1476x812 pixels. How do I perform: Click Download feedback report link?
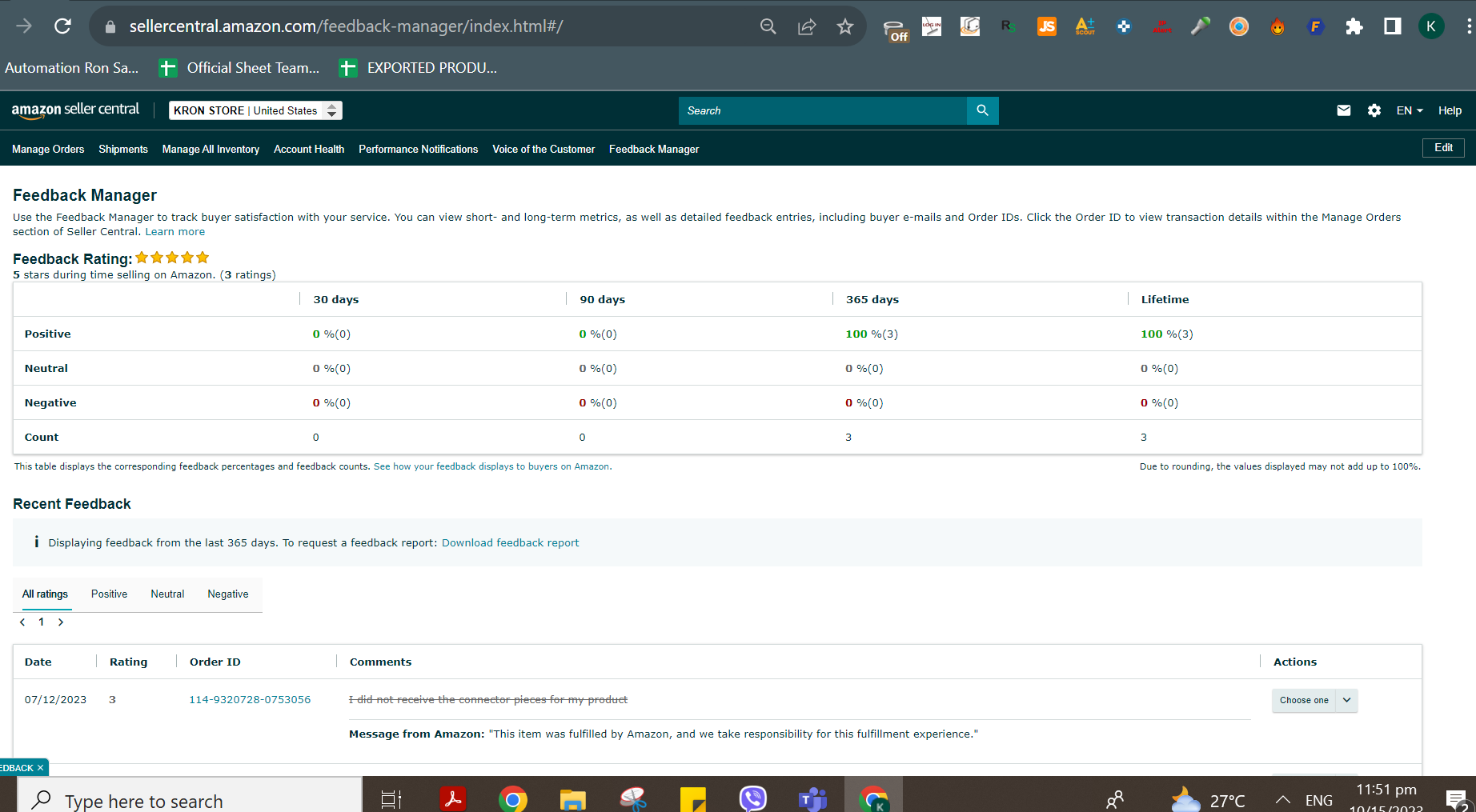click(x=511, y=542)
